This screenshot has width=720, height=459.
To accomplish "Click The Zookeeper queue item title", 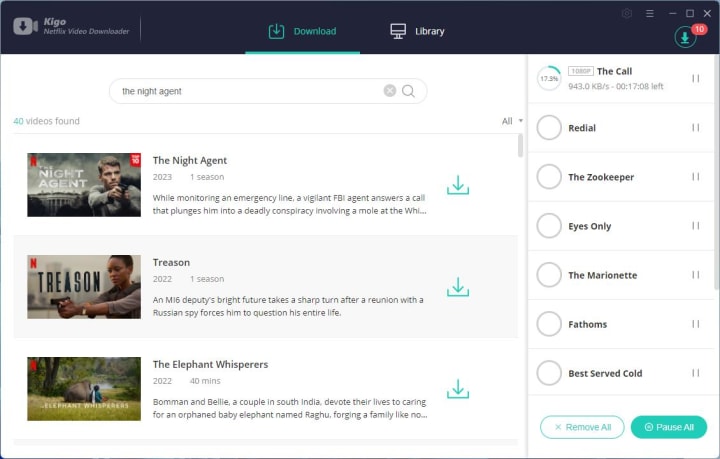I will click(601, 177).
